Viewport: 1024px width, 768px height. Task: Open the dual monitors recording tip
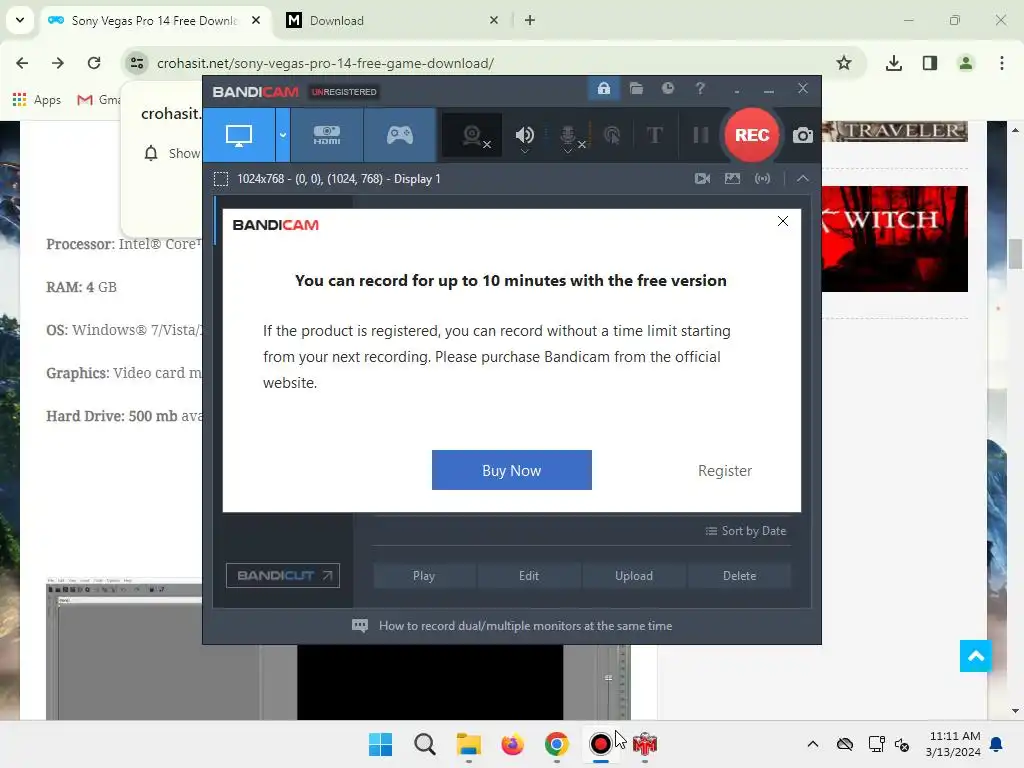tap(512, 626)
